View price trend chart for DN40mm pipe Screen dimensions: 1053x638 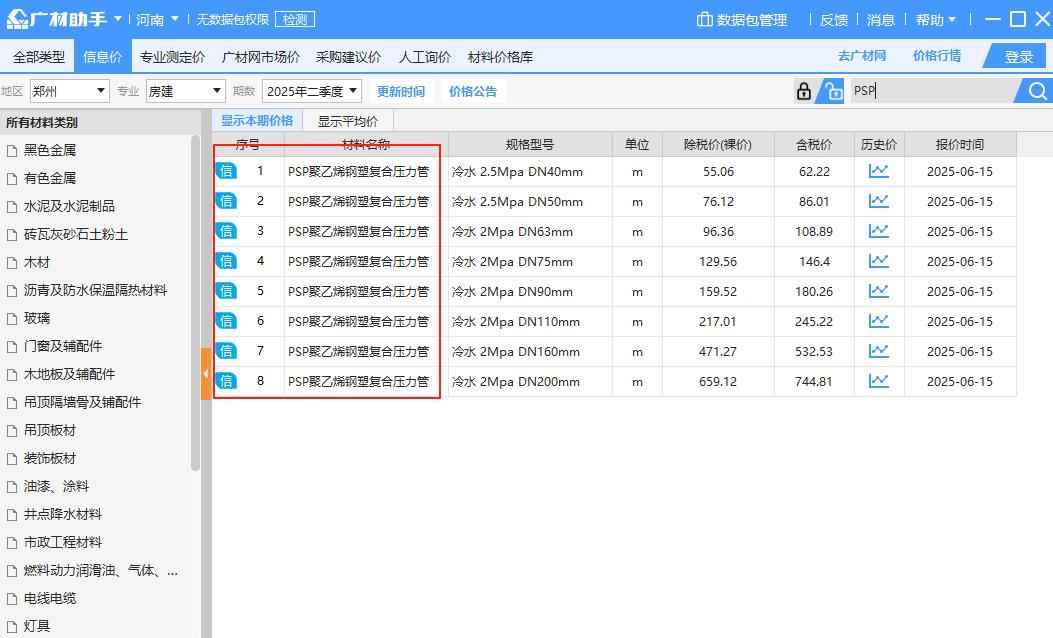pyautogui.click(x=878, y=171)
